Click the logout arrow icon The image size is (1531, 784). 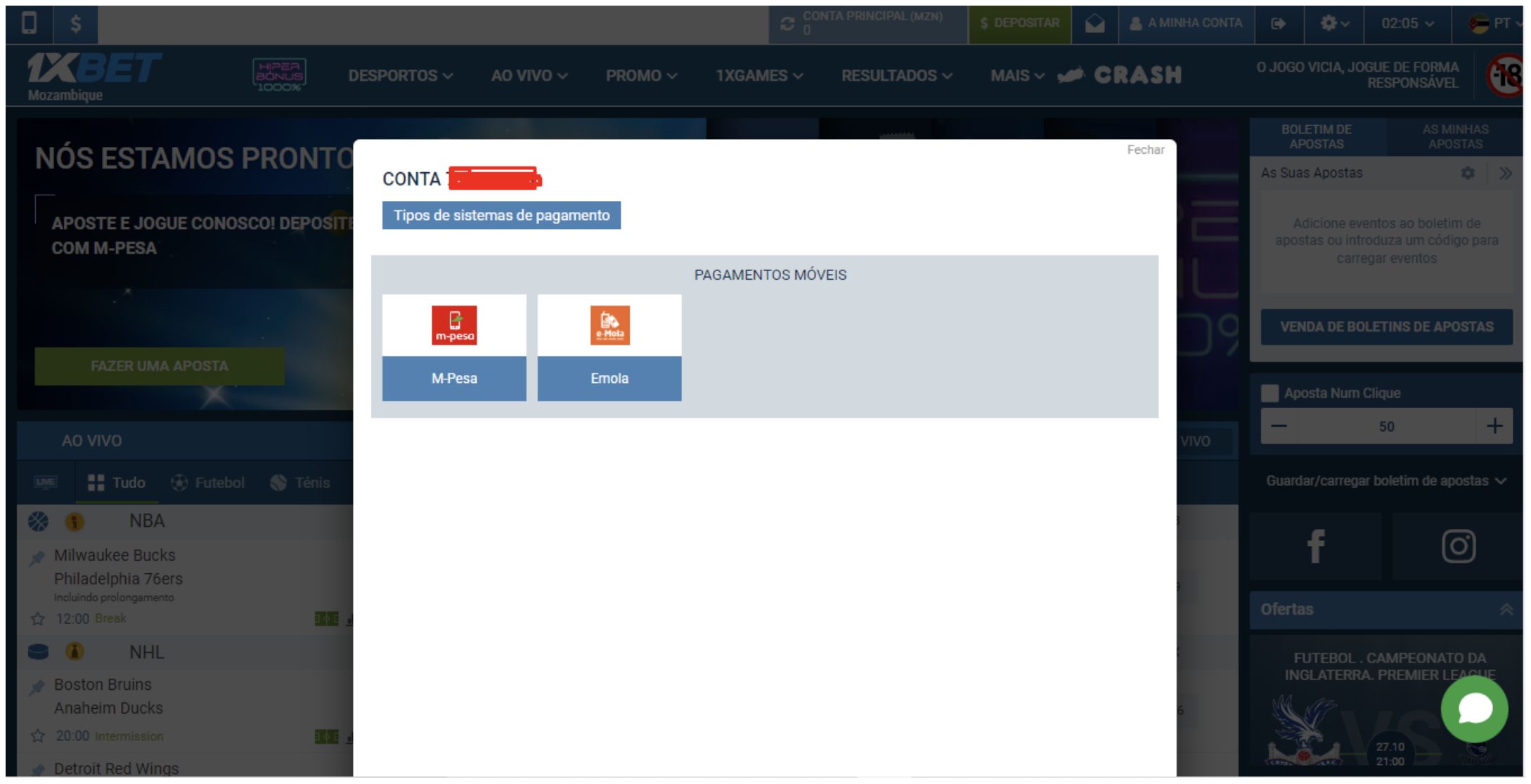click(1279, 25)
